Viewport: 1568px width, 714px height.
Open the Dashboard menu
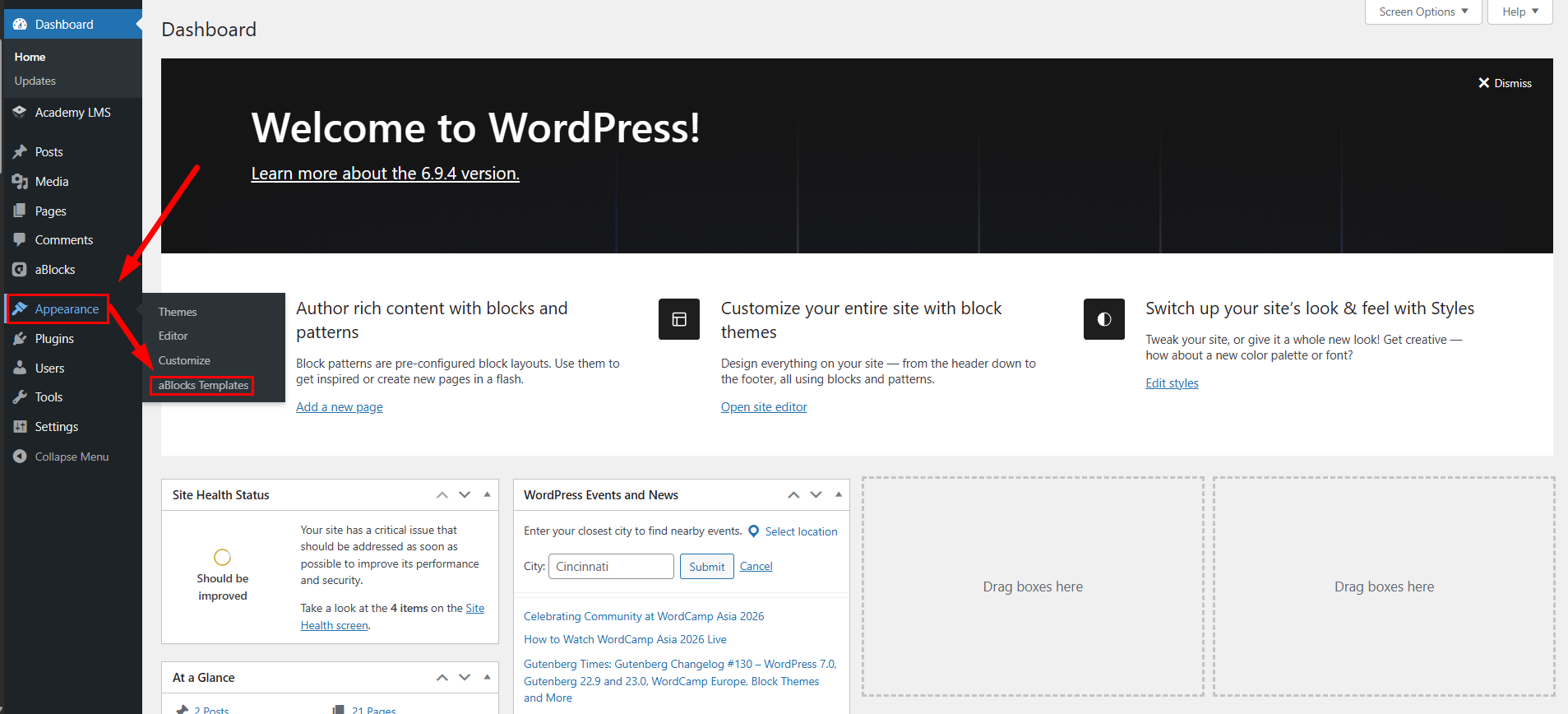pos(72,25)
